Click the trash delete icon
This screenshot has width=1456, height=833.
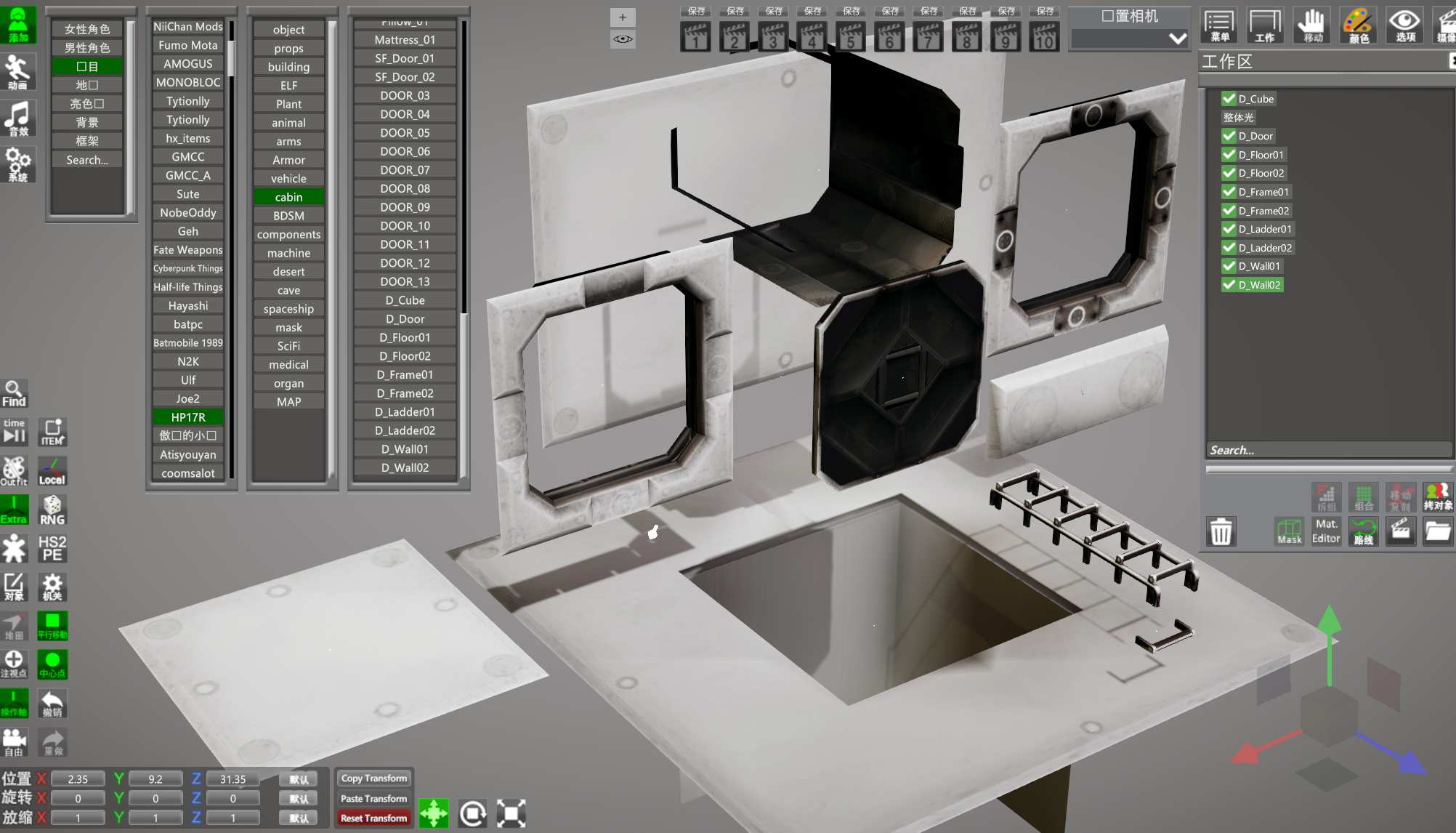(x=1221, y=531)
